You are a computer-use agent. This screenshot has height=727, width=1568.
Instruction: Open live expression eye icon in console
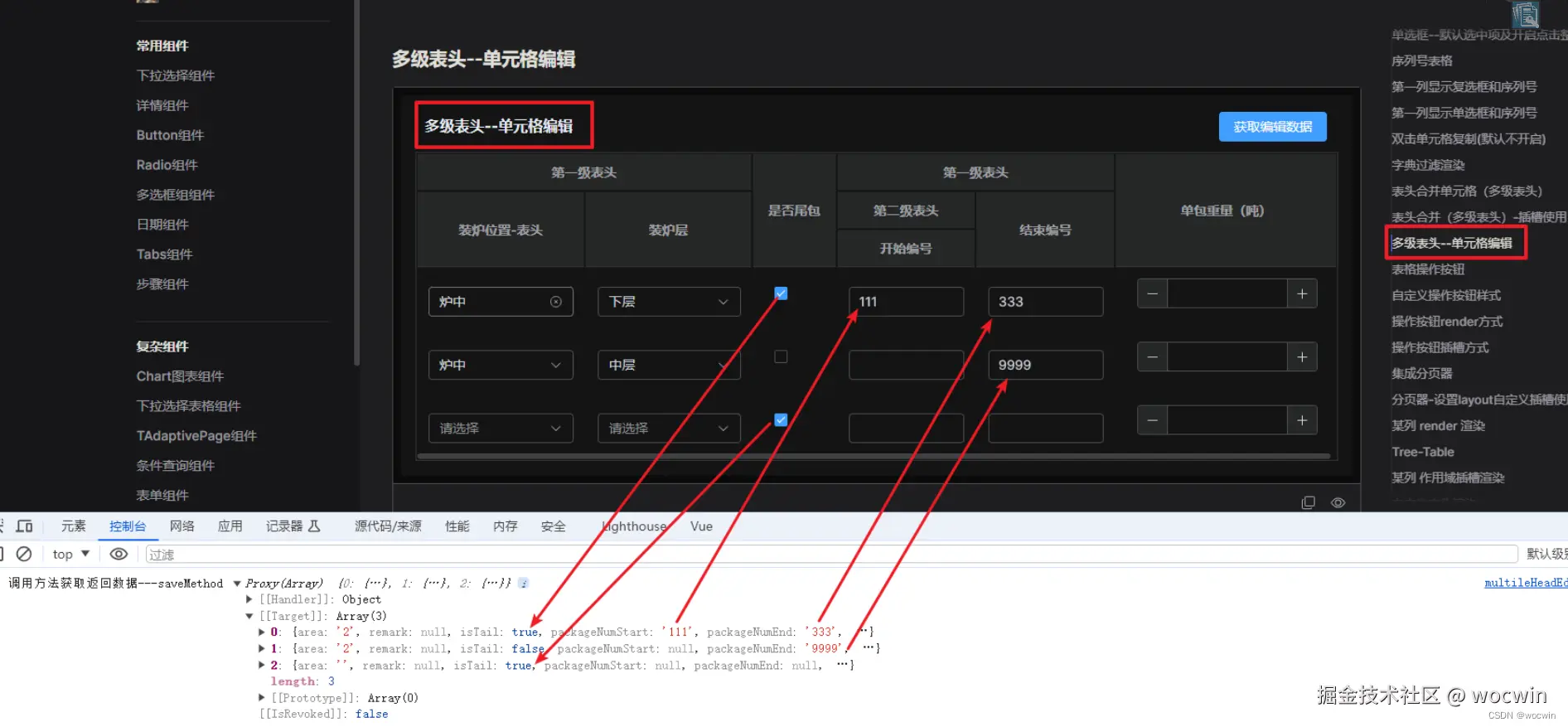click(x=119, y=554)
